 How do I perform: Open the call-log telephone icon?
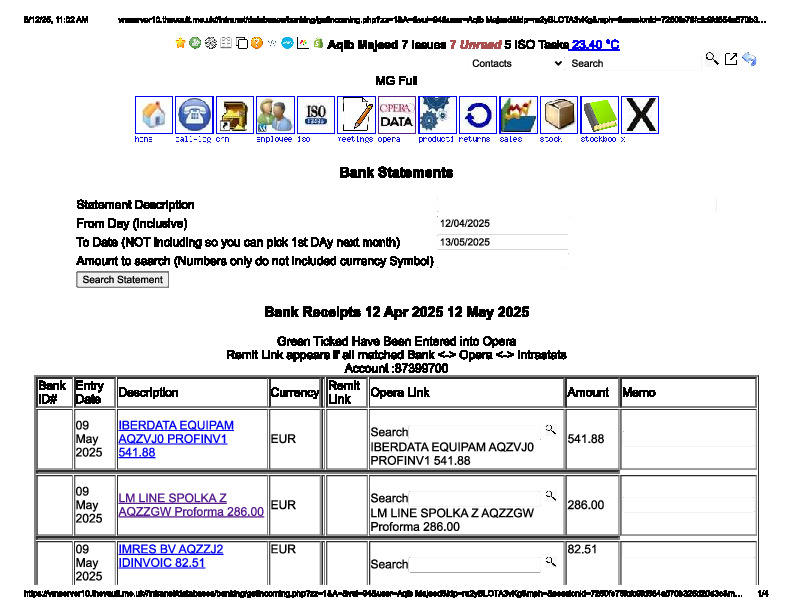click(x=195, y=115)
